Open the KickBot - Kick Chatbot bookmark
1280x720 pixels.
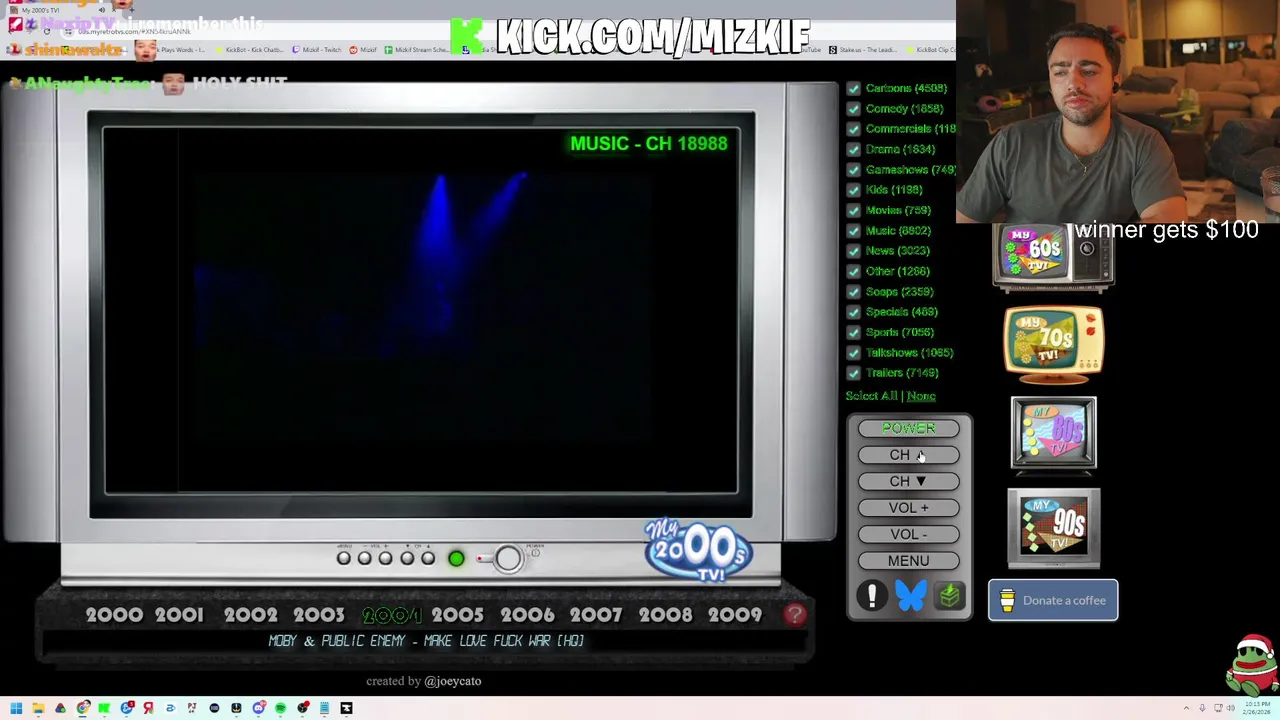[249, 49]
